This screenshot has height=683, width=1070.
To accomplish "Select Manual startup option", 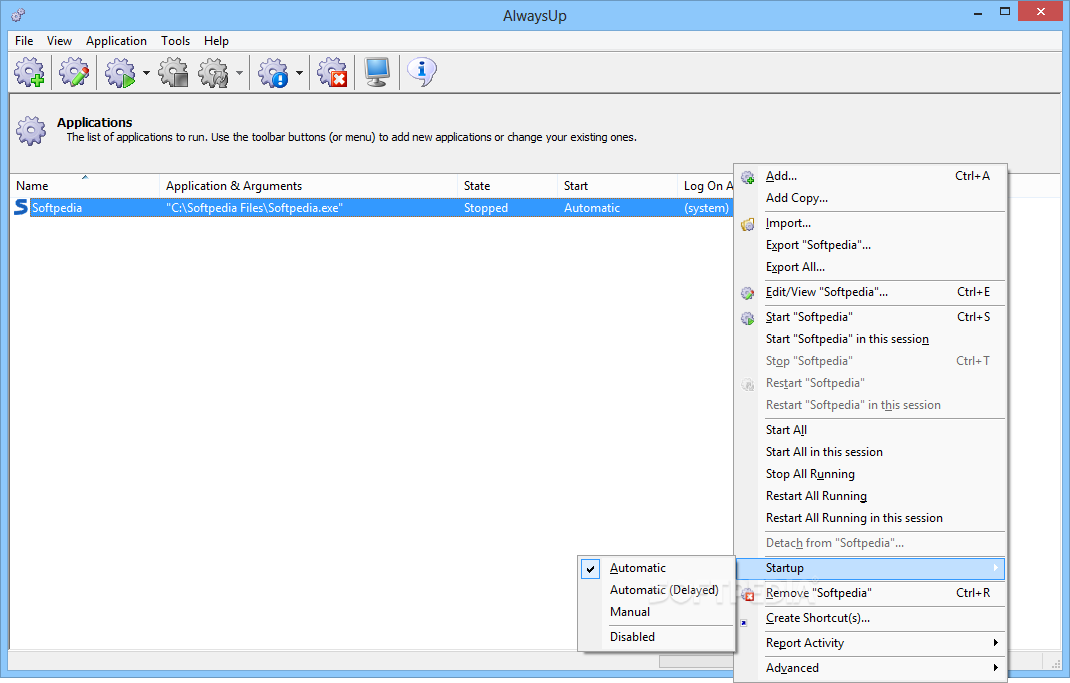I will 656,612.
